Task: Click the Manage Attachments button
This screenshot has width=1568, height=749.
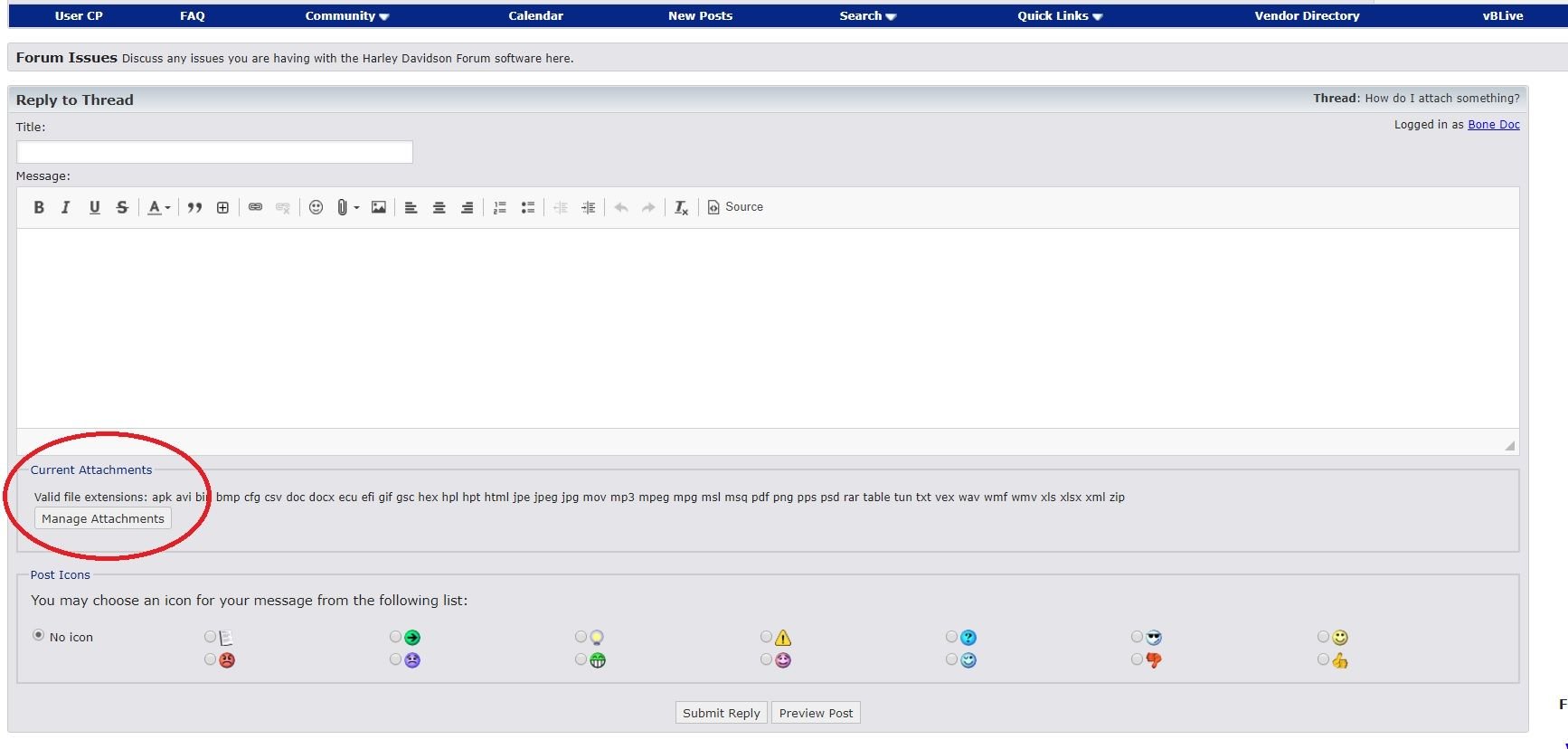Action: click(x=103, y=518)
